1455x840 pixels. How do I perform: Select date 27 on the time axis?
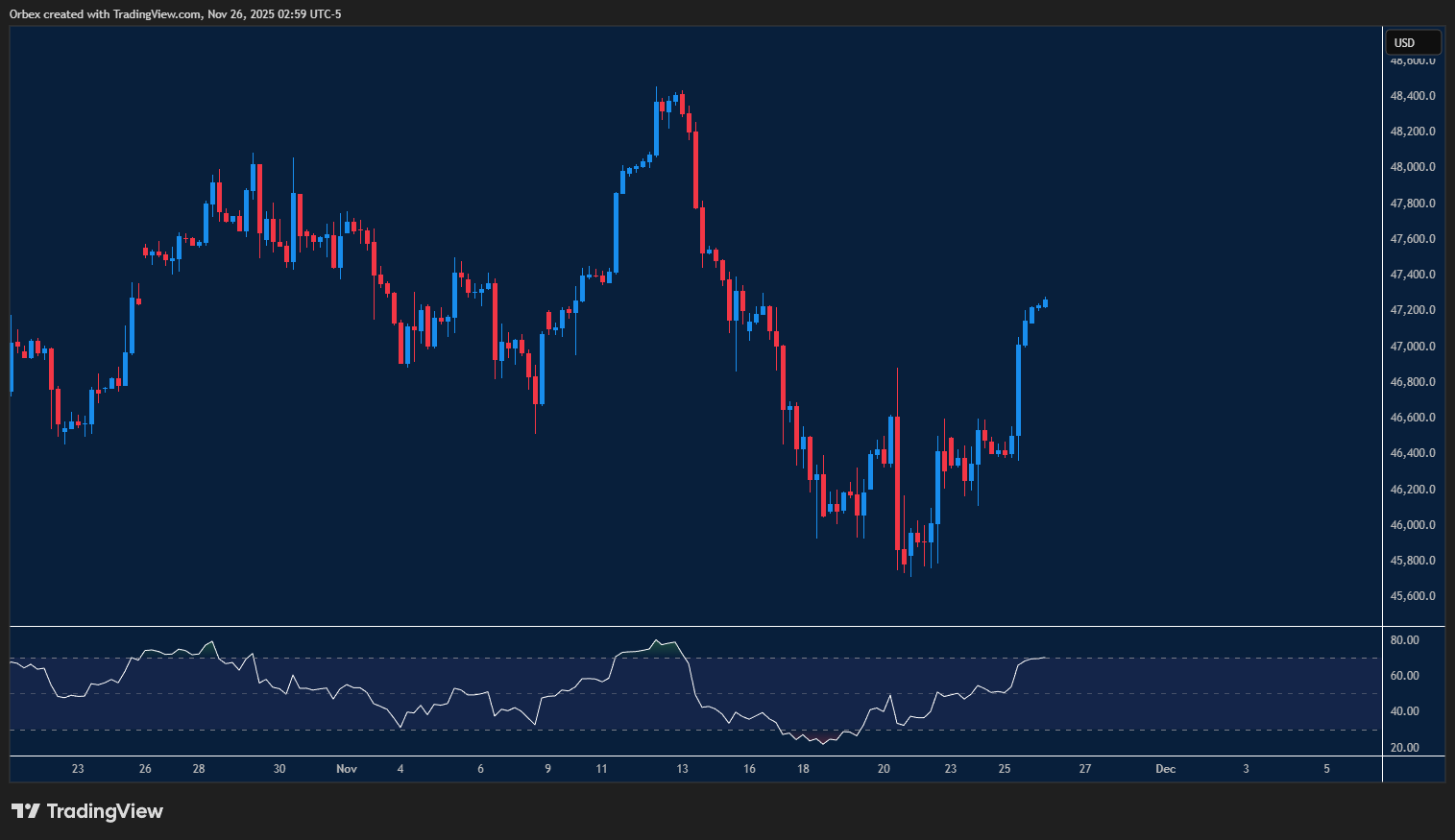click(x=1084, y=769)
